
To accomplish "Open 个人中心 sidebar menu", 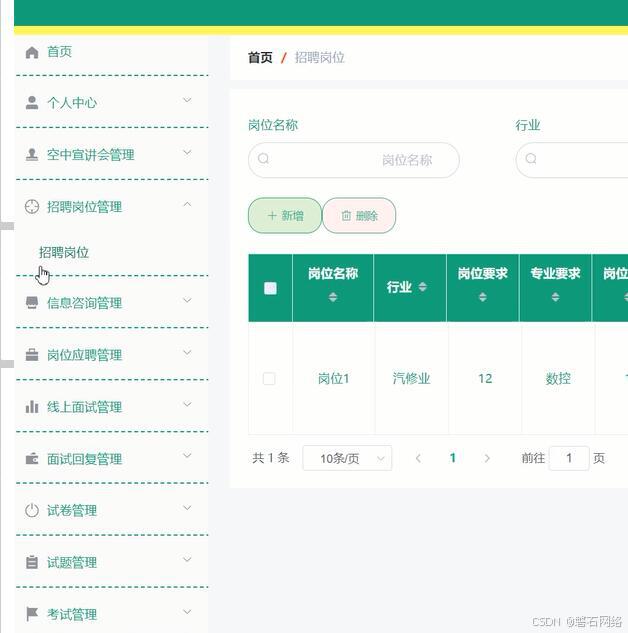I will [x=111, y=103].
